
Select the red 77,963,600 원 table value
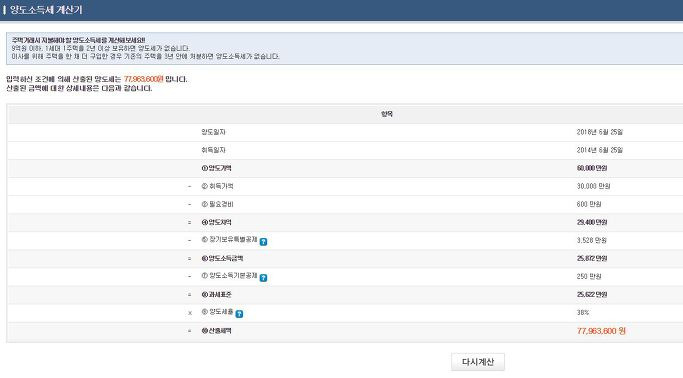601,331
